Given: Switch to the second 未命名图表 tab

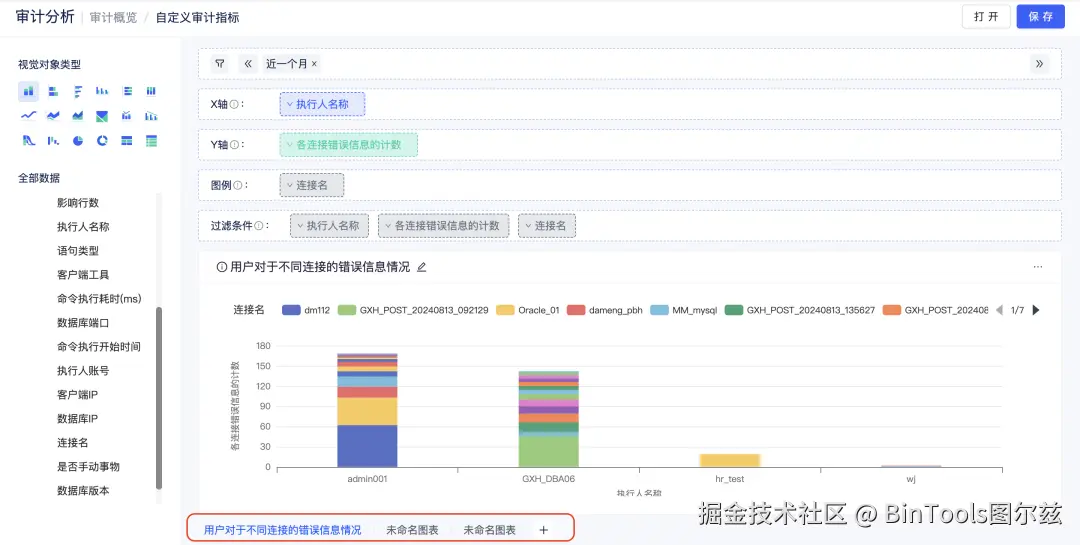Looking at the screenshot, I should pyautogui.click(x=490, y=530).
